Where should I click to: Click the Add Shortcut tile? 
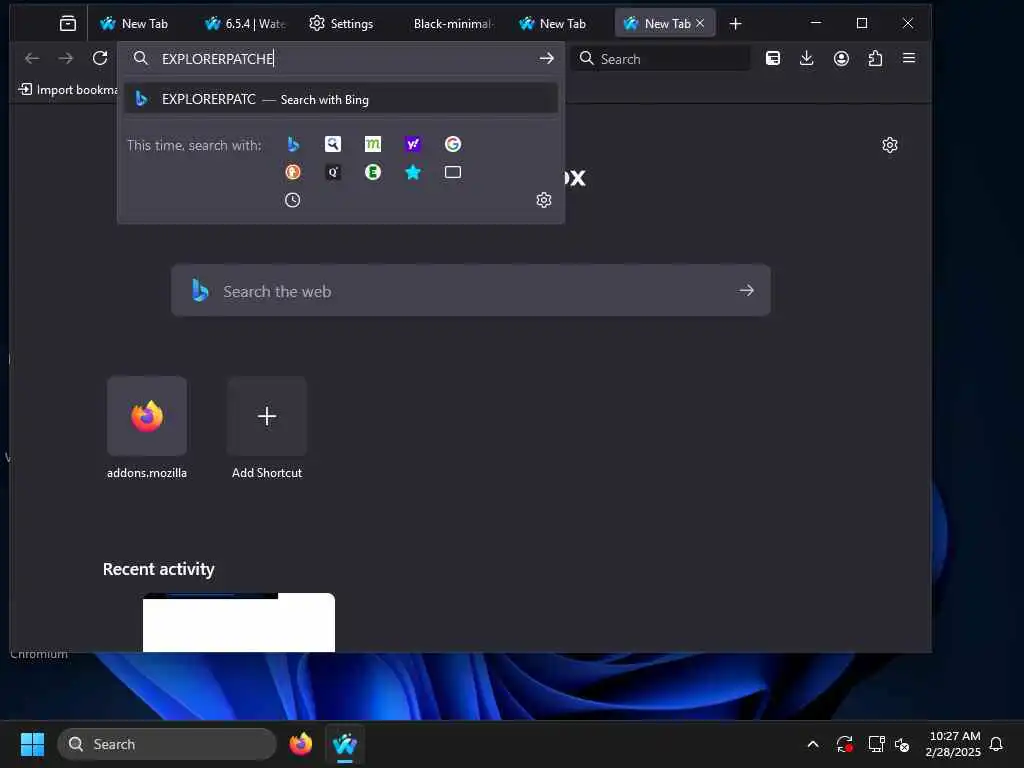[x=267, y=416]
